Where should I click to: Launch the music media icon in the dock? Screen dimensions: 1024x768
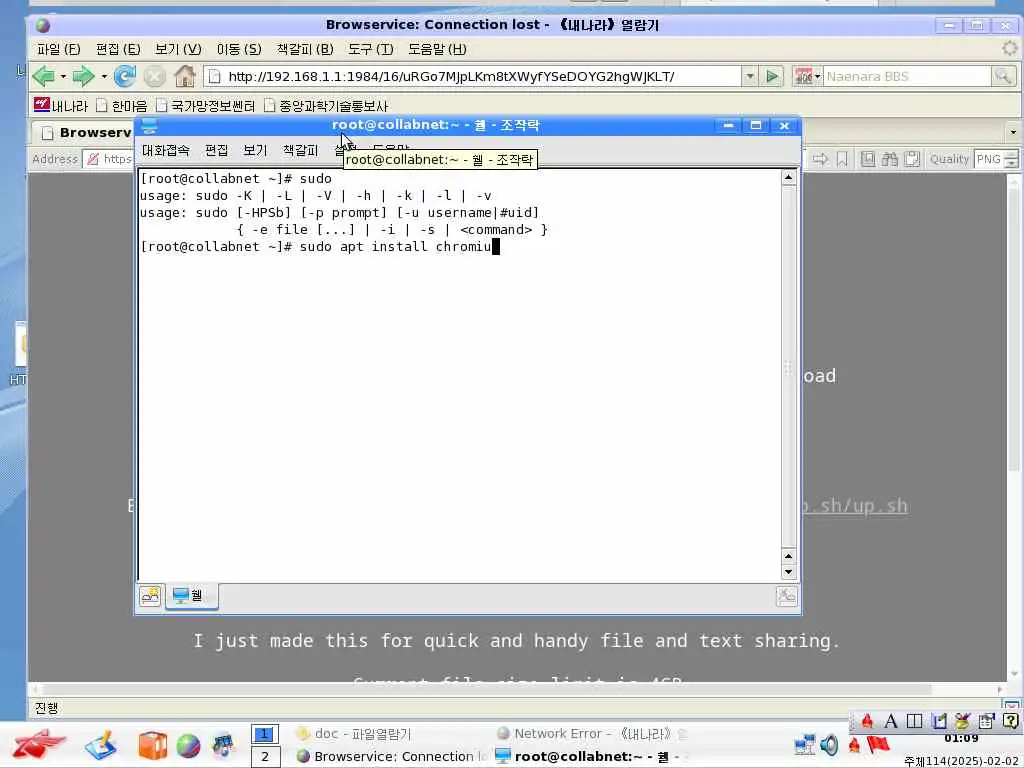click(223, 745)
